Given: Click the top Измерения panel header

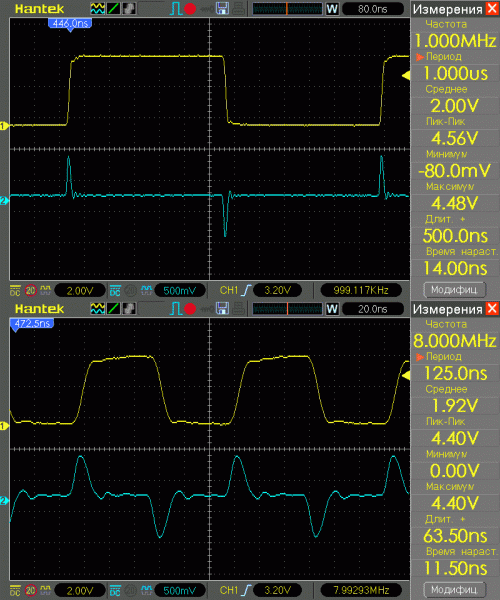Looking at the screenshot, I should 448,9.
